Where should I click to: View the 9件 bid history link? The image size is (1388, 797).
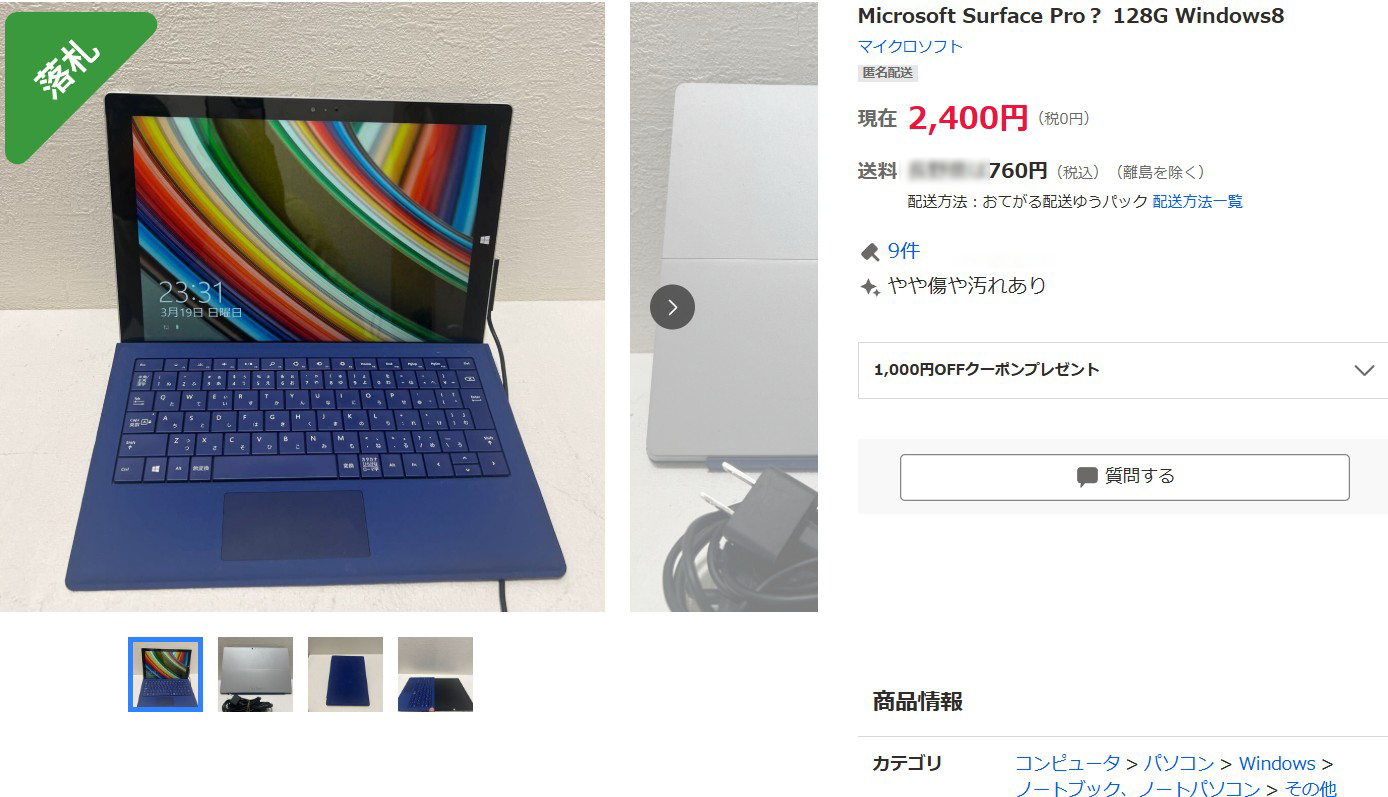903,251
